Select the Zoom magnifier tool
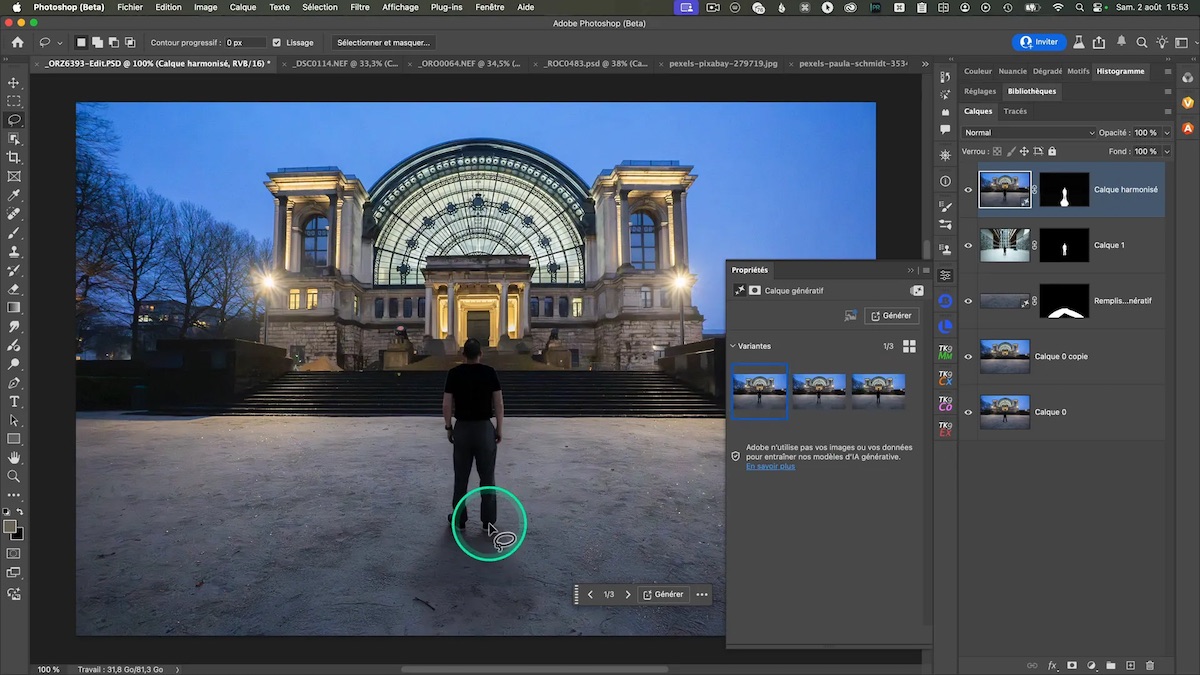 click(x=14, y=476)
